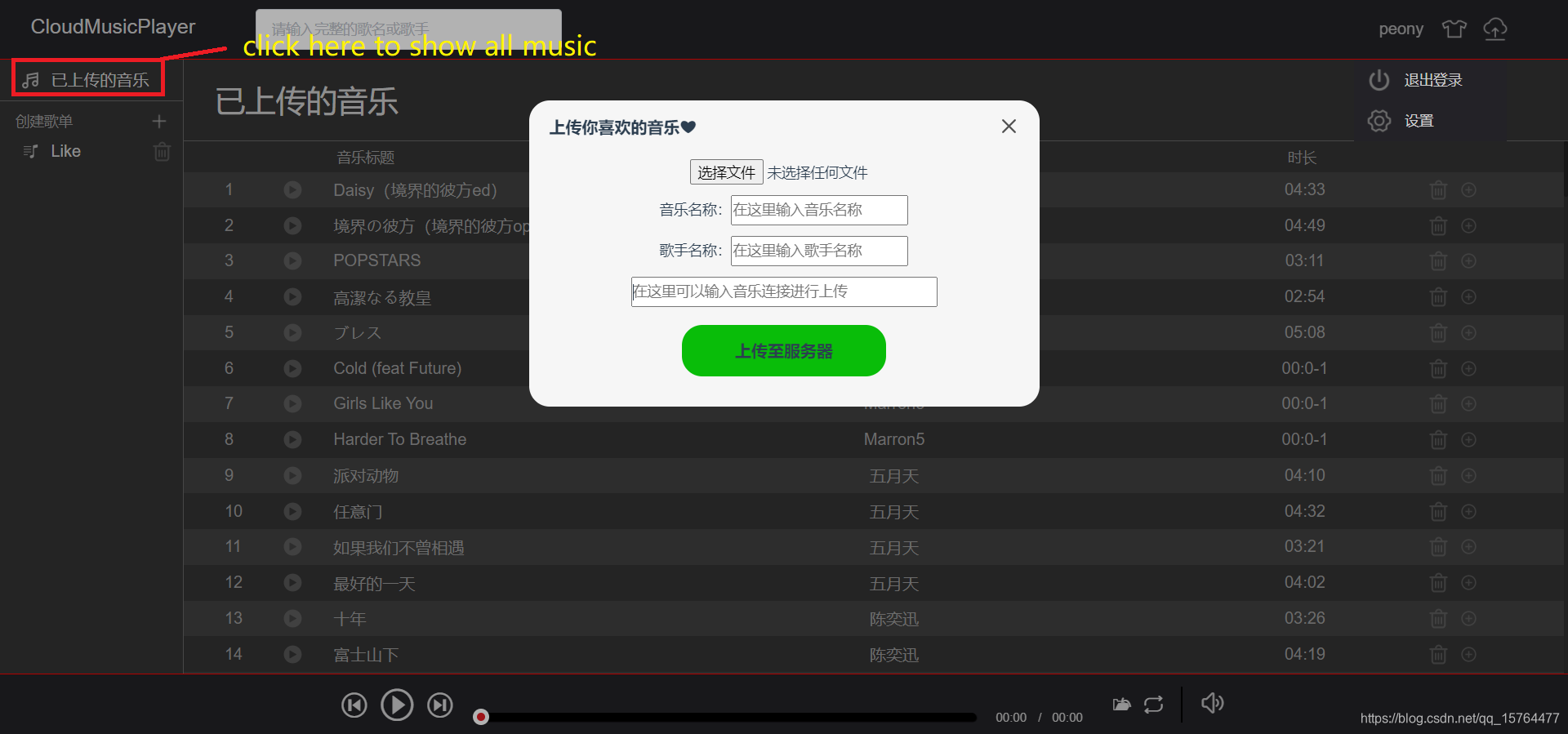Play the song POPSTARS
1568x734 pixels.
click(292, 261)
